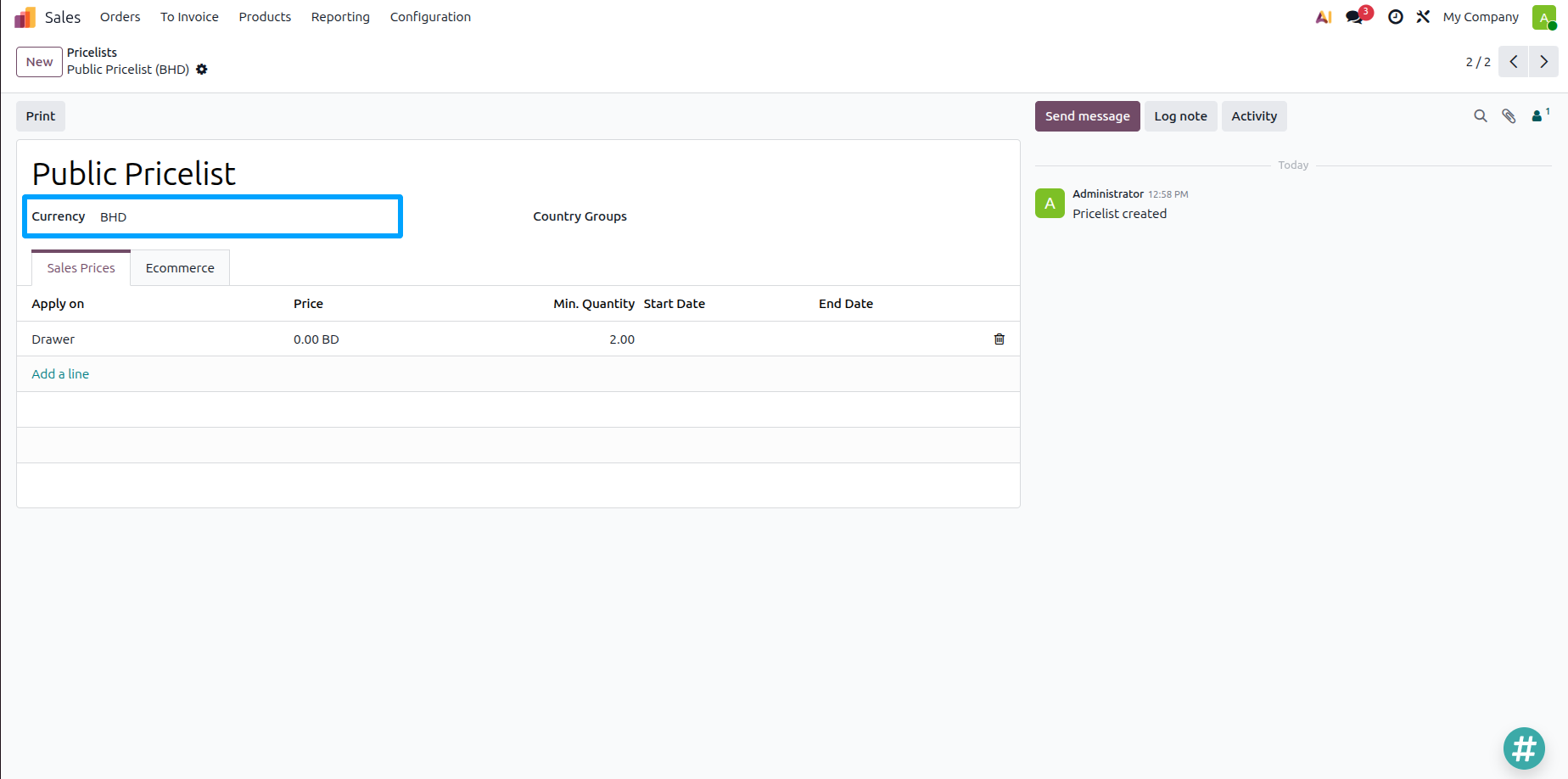
Task: Click the 0.00 BD price cell
Action: [x=316, y=339]
